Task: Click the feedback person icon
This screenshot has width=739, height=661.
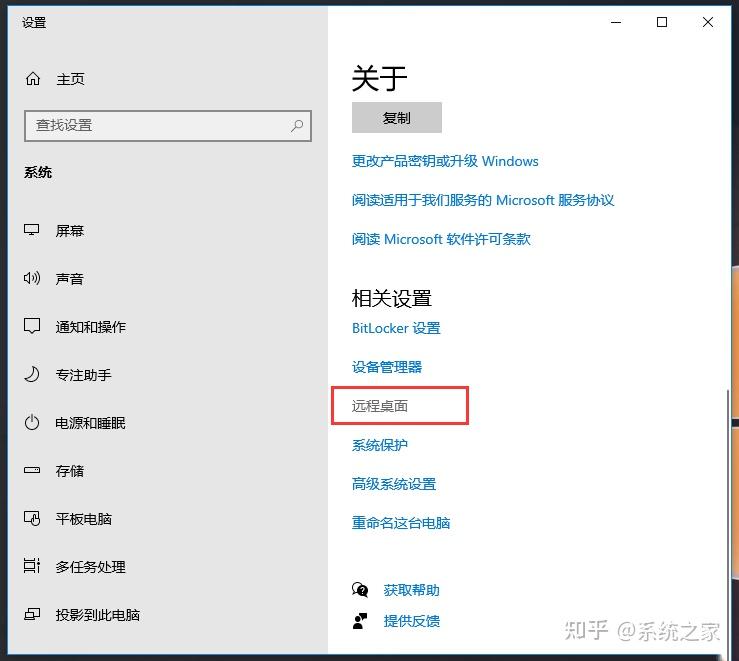Action: point(360,620)
